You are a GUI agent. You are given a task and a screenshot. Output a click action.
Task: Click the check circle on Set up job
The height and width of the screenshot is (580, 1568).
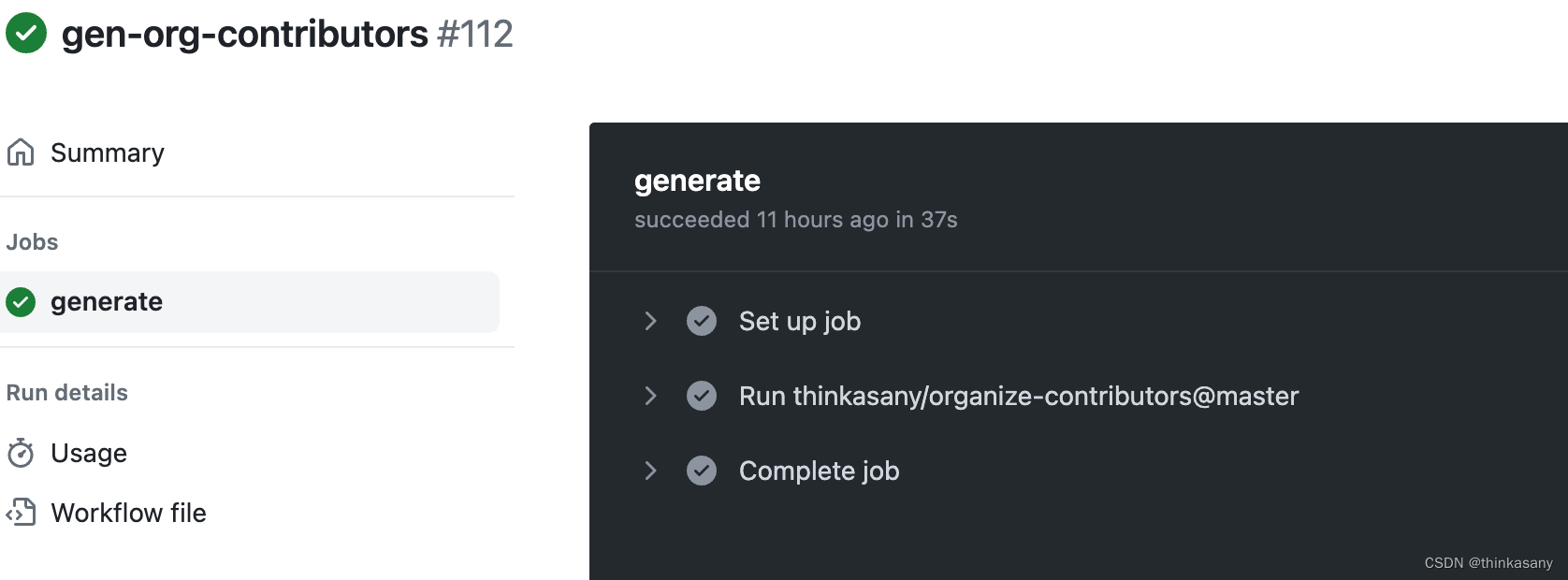(x=702, y=321)
